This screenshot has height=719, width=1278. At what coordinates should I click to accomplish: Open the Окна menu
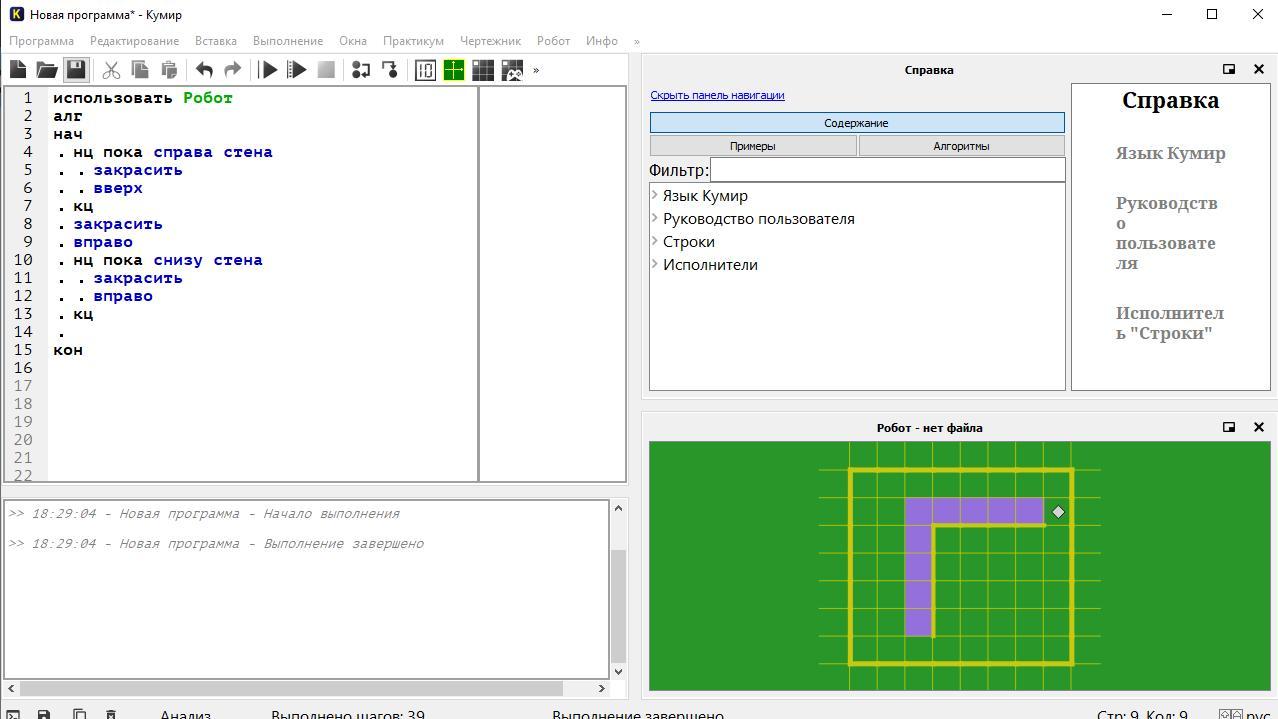click(x=353, y=41)
